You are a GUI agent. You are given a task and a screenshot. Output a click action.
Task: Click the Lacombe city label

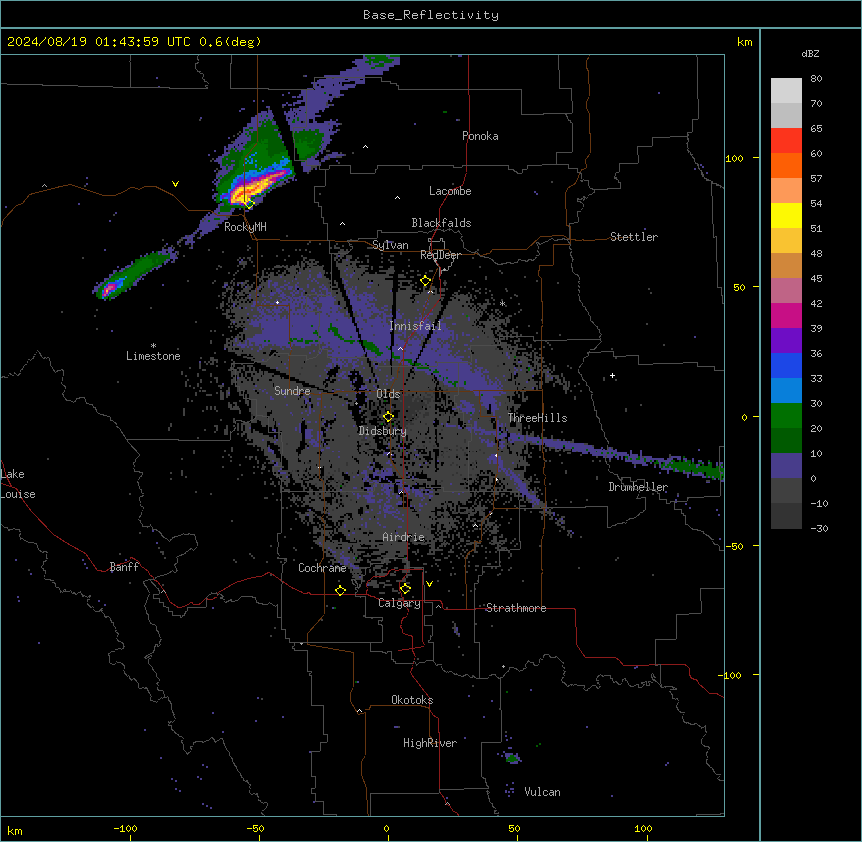tap(450, 191)
